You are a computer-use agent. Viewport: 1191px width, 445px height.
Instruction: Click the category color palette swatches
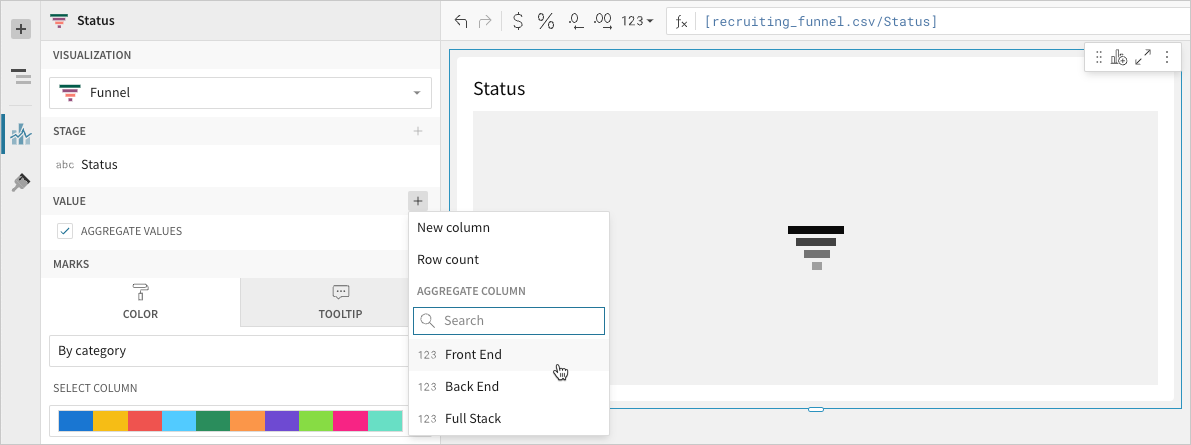(x=230, y=421)
